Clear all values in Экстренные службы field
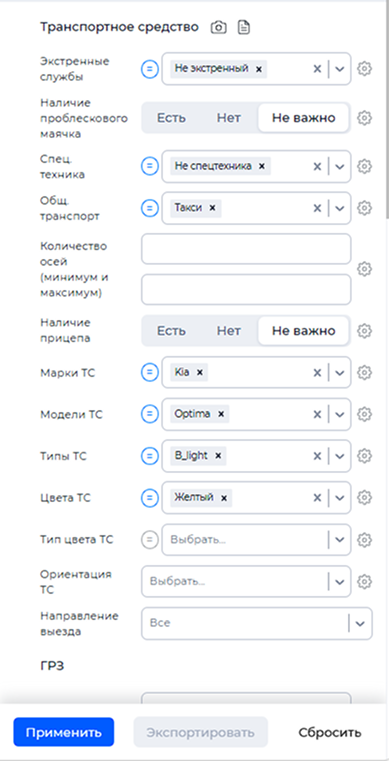 [317, 69]
